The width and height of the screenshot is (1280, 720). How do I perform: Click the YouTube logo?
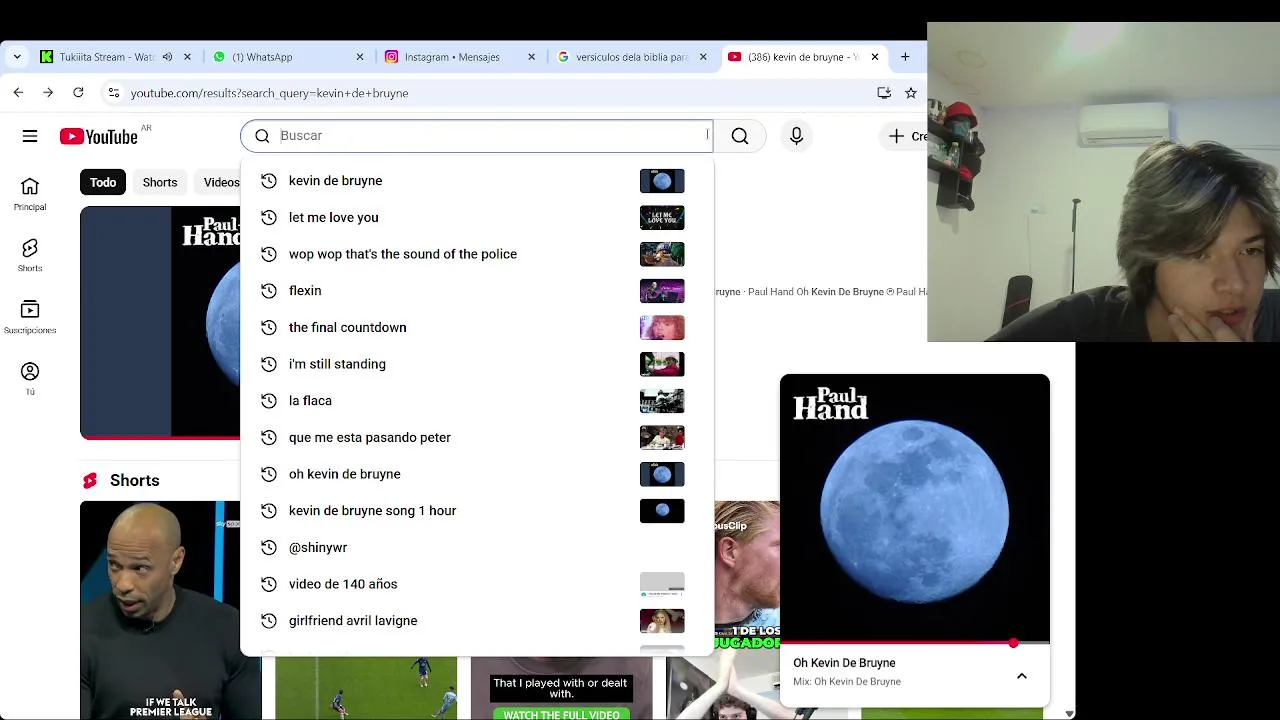coord(98,136)
